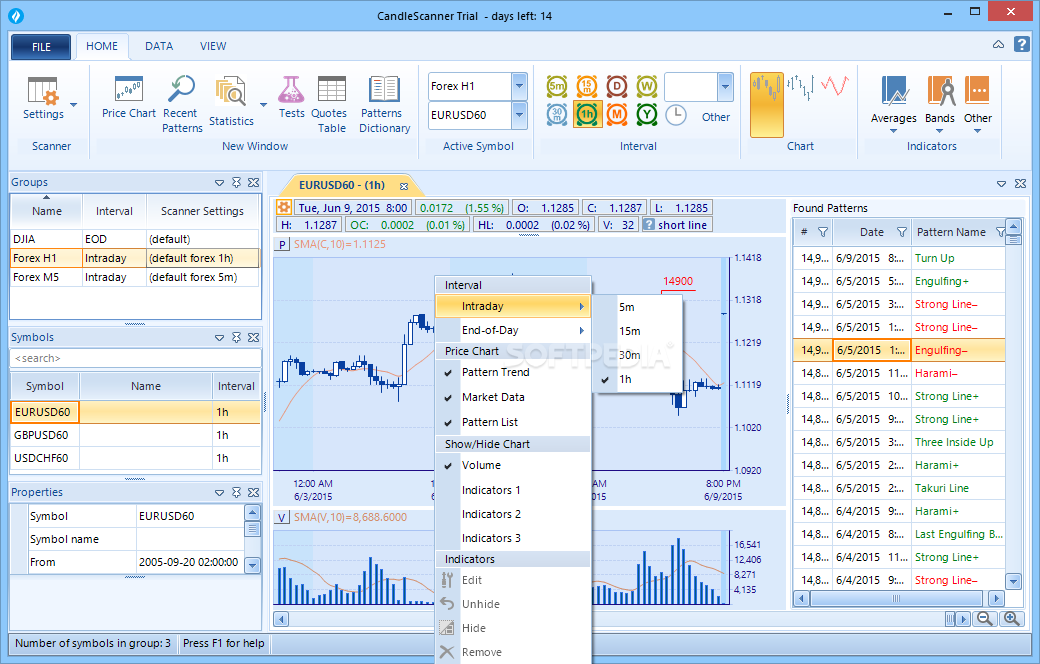This screenshot has width=1040, height=664.
Task: Open Groups panel options arrow
Action: pyautogui.click(x=220, y=182)
